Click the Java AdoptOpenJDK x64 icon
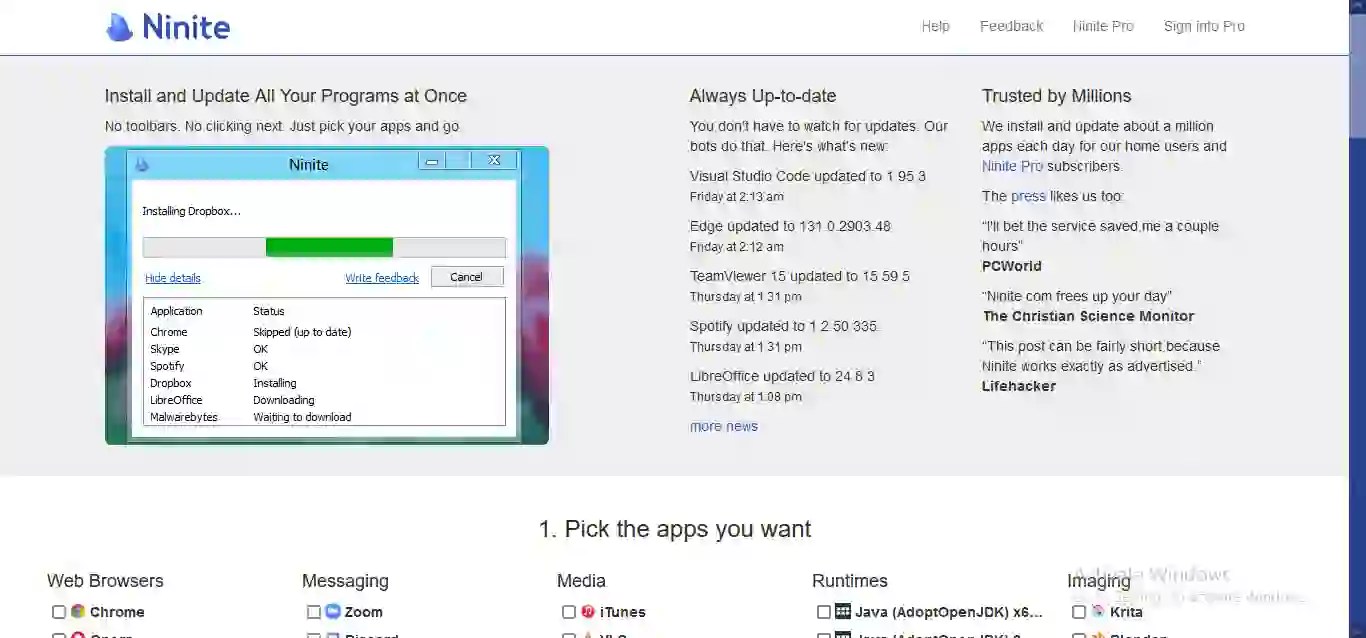Screen dimensions: 1366x638 pos(843,611)
